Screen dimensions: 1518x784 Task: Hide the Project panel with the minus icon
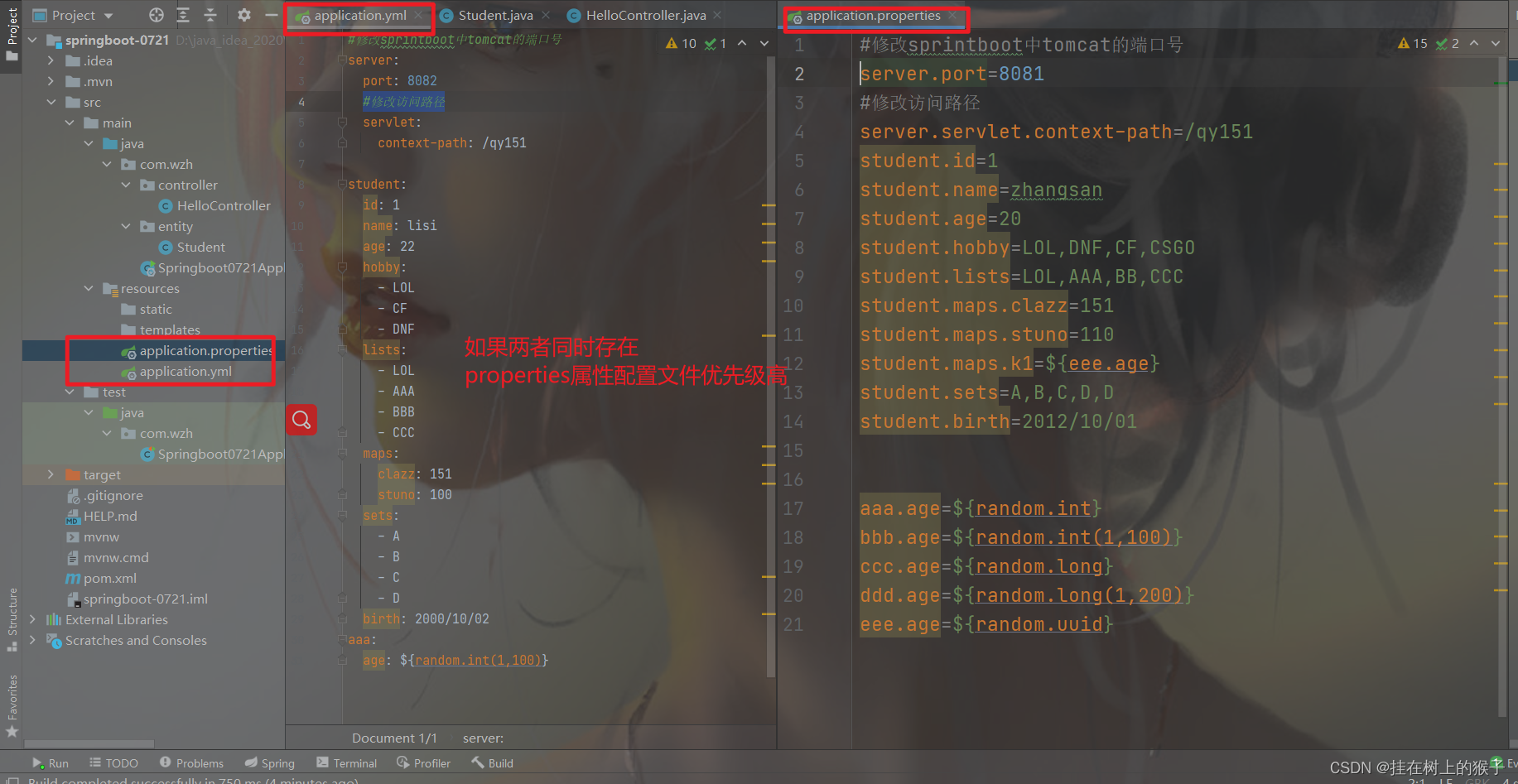(271, 15)
